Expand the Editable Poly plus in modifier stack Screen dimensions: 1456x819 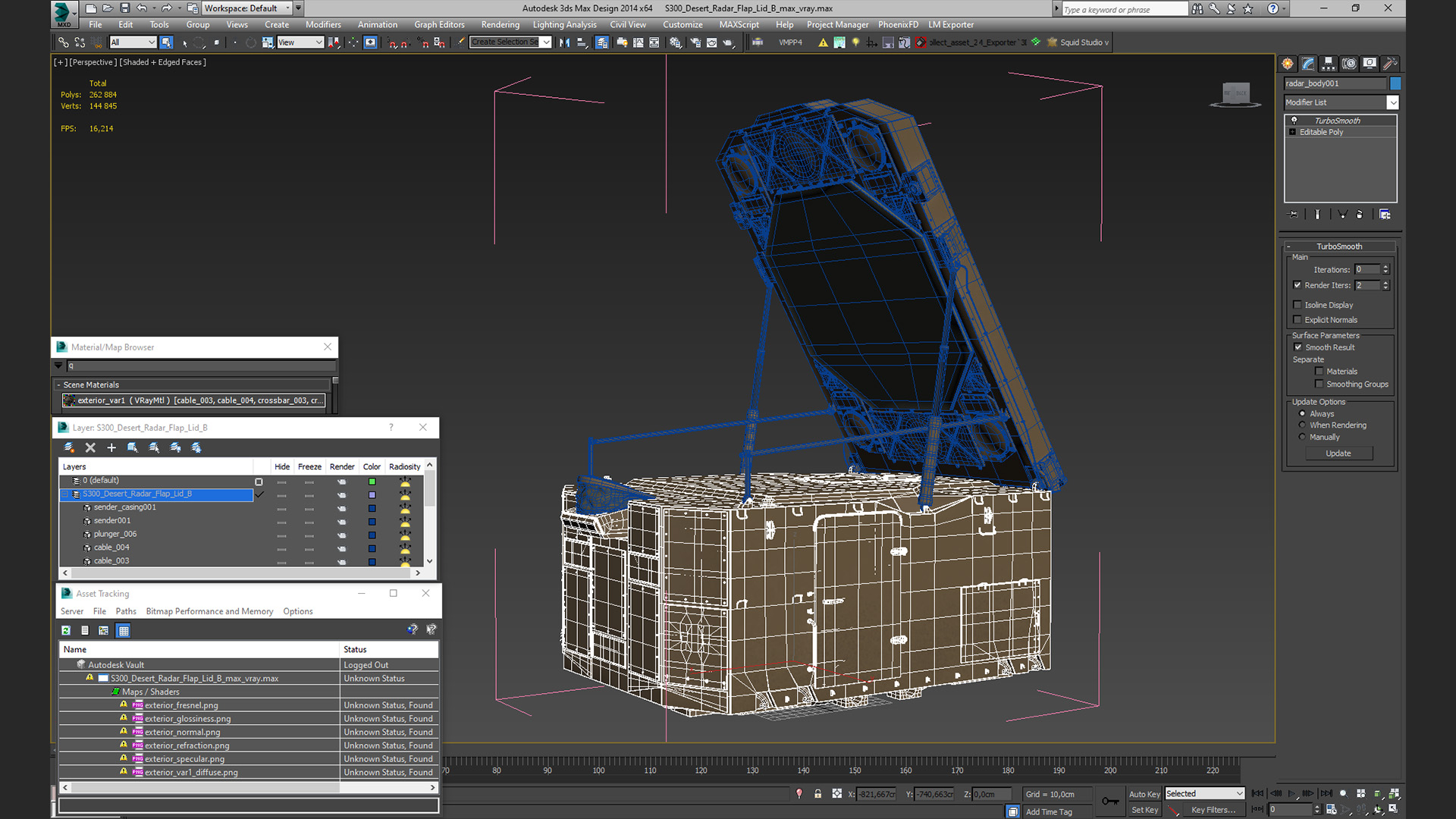1293,132
